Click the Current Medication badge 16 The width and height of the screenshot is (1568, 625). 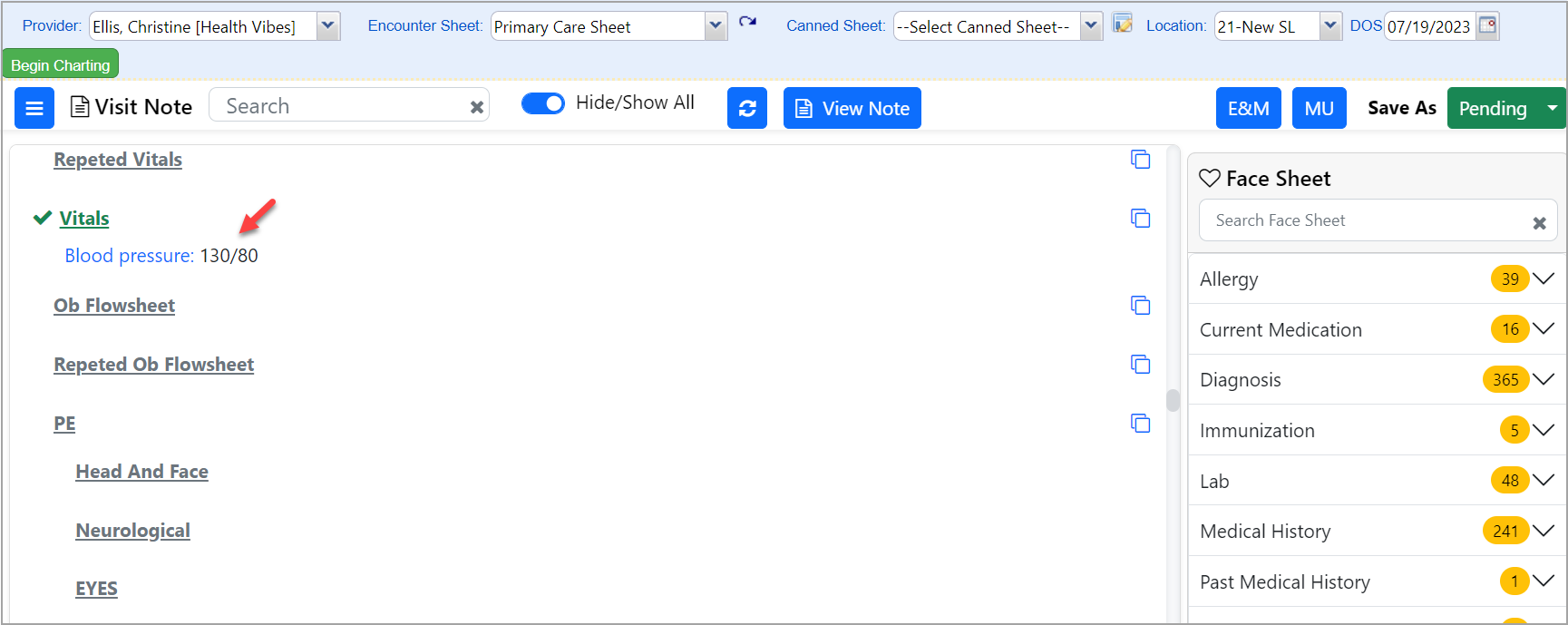click(x=1510, y=329)
